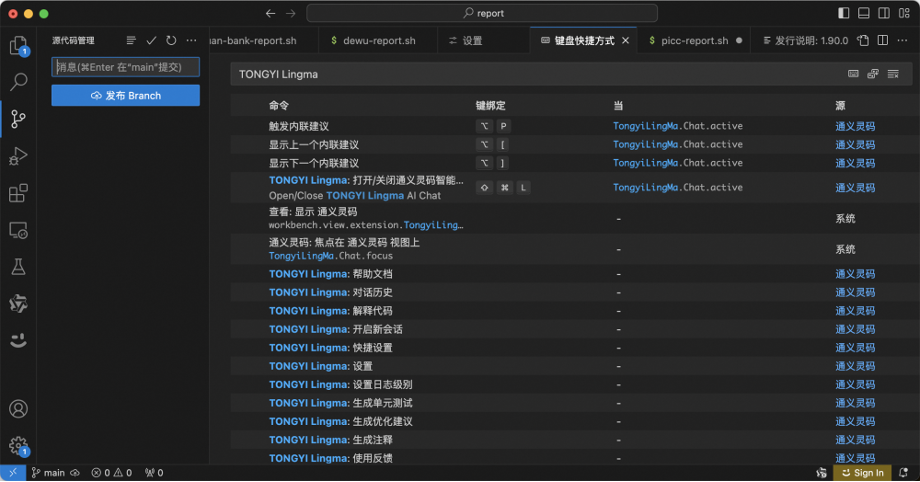Toggle the secondary side bar layout button
This screenshot has width=920, height=482.
pos(884,13)
